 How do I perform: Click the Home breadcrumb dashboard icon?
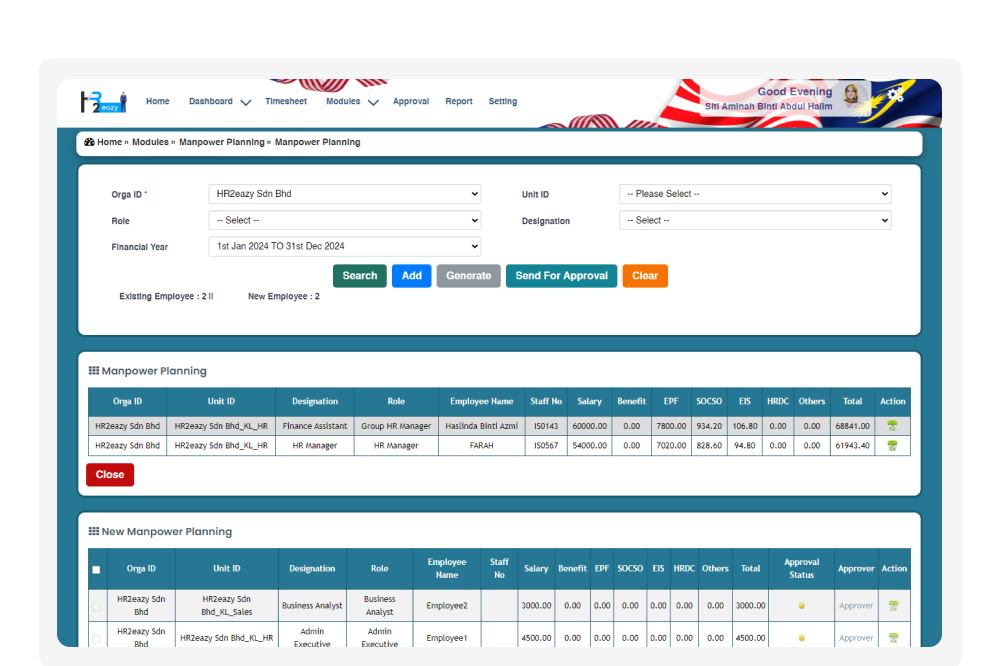(89, 143)
